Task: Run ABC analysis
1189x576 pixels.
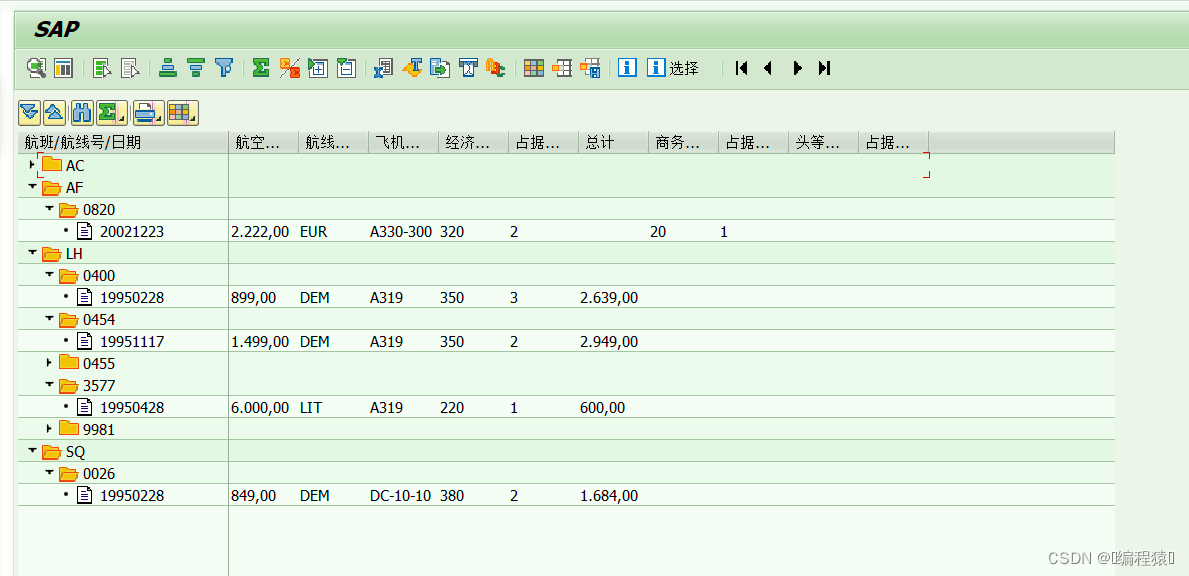Action: point(496,68)
